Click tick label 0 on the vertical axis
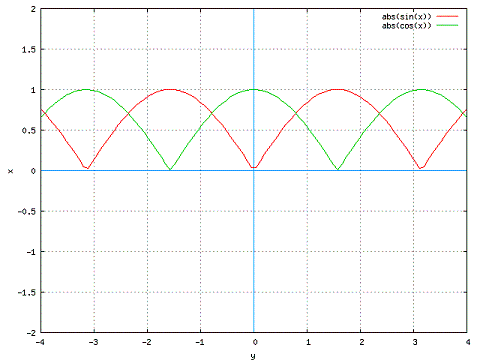Viewport: 480px width, 360px height. 33,171
